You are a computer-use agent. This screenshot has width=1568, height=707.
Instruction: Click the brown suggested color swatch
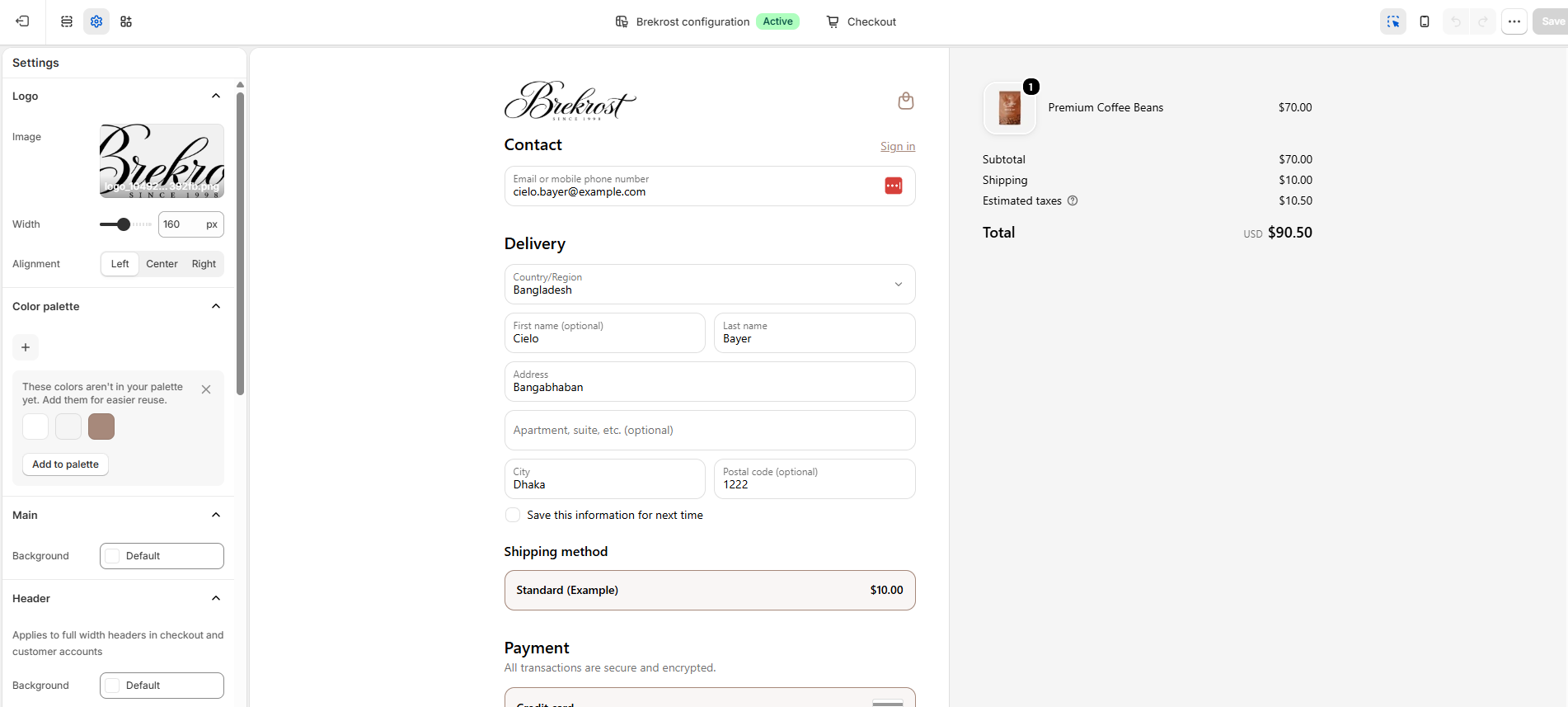pos(101,427)
